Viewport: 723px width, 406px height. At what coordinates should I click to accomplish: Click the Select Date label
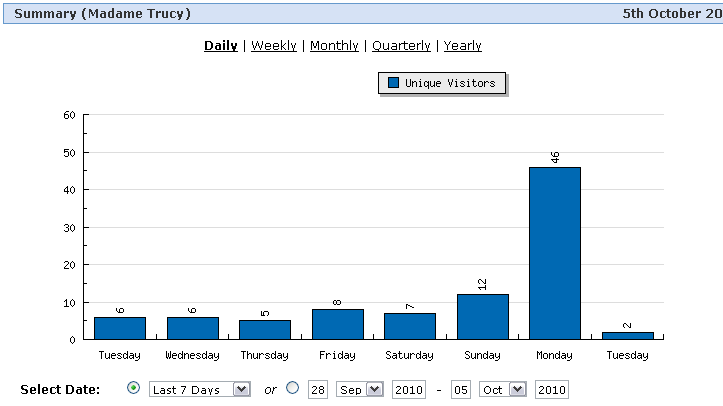pos(60,390)
